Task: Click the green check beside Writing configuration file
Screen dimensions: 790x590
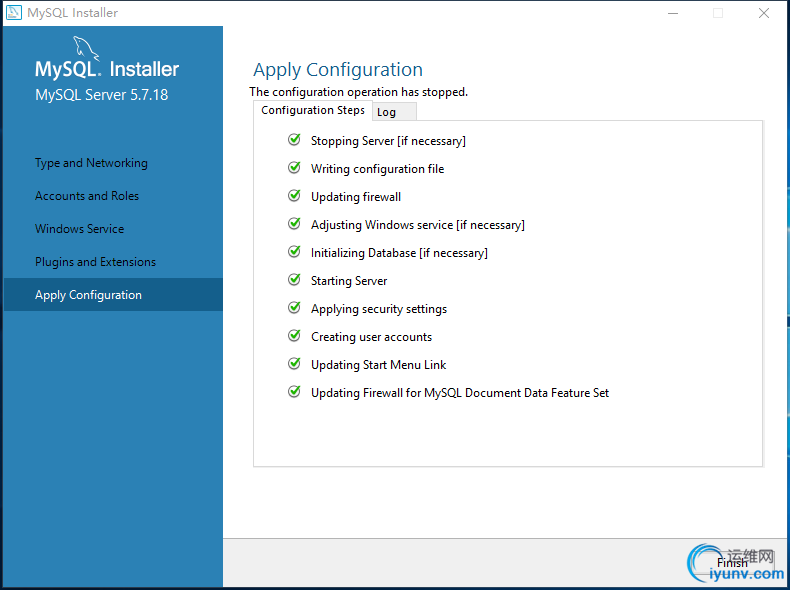Action: pos(294,168)
